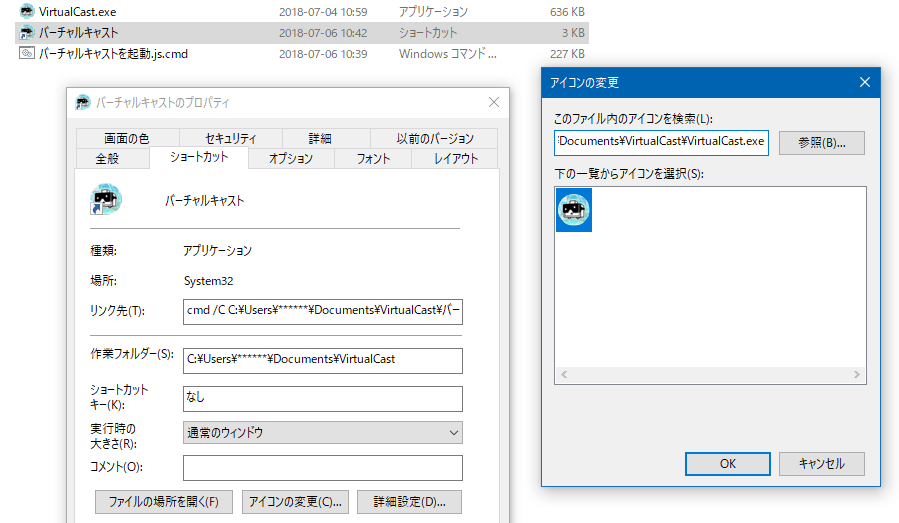
Task: Click the large shortcut icon in properties
Action: tap(106, 199)
